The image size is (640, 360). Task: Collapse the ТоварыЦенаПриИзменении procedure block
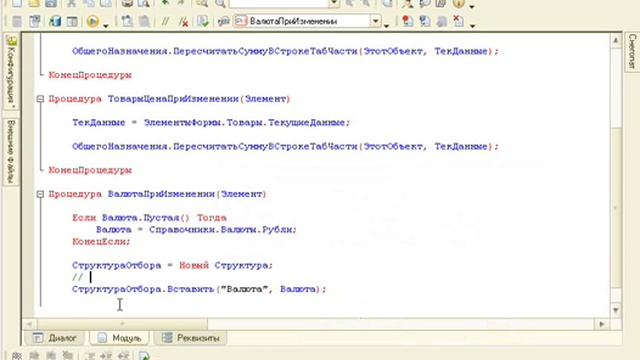[x=40, y=99]
